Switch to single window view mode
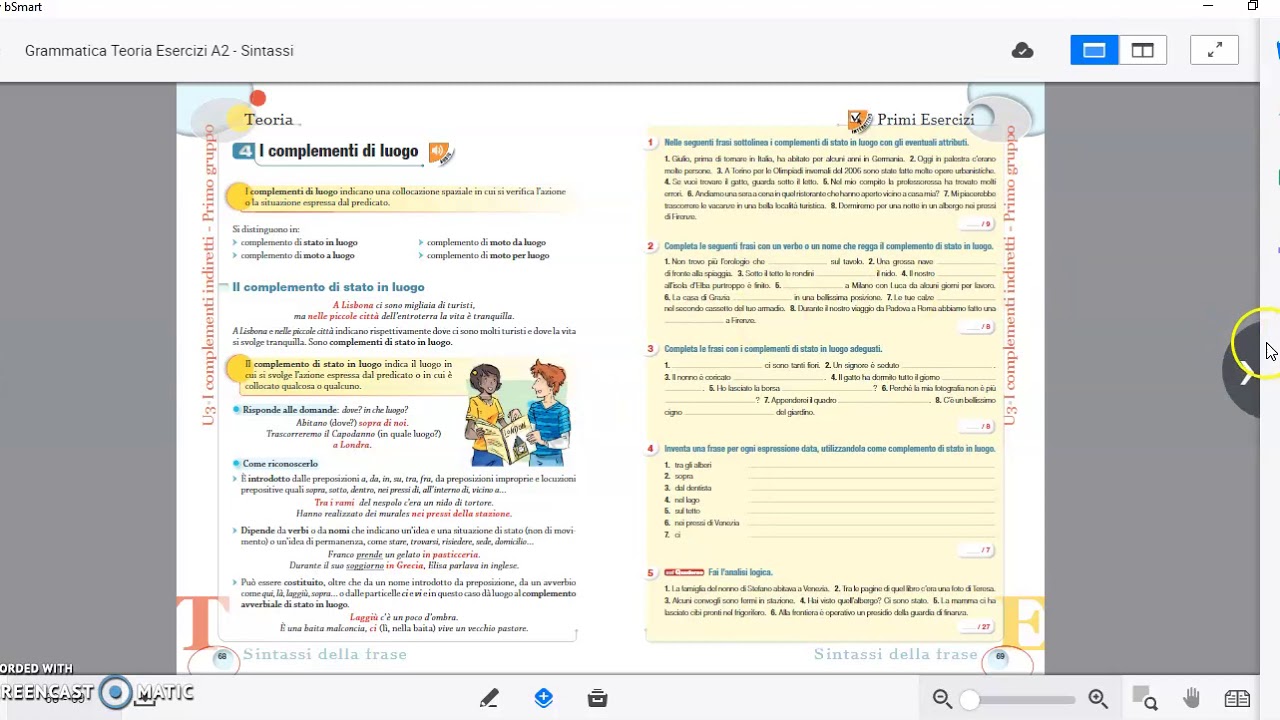This screenshot has width=1280, height=720. (1094, 50)
